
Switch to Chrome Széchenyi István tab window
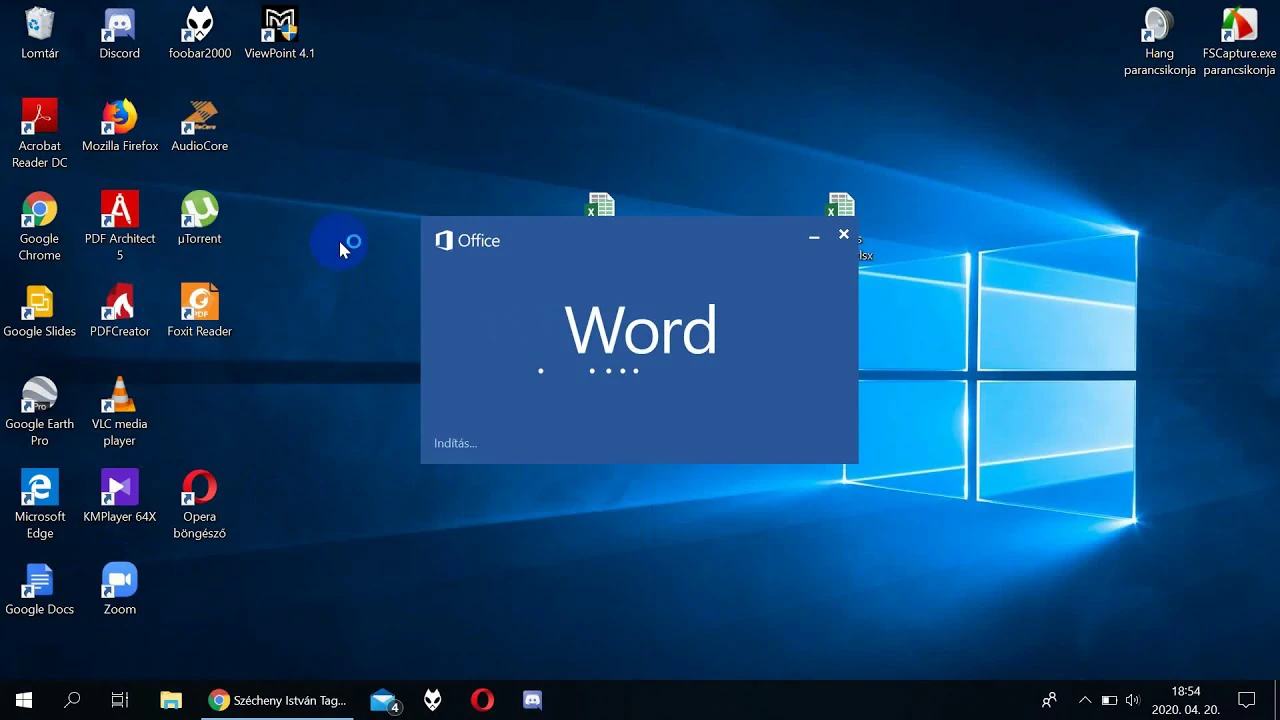[278, 700]
